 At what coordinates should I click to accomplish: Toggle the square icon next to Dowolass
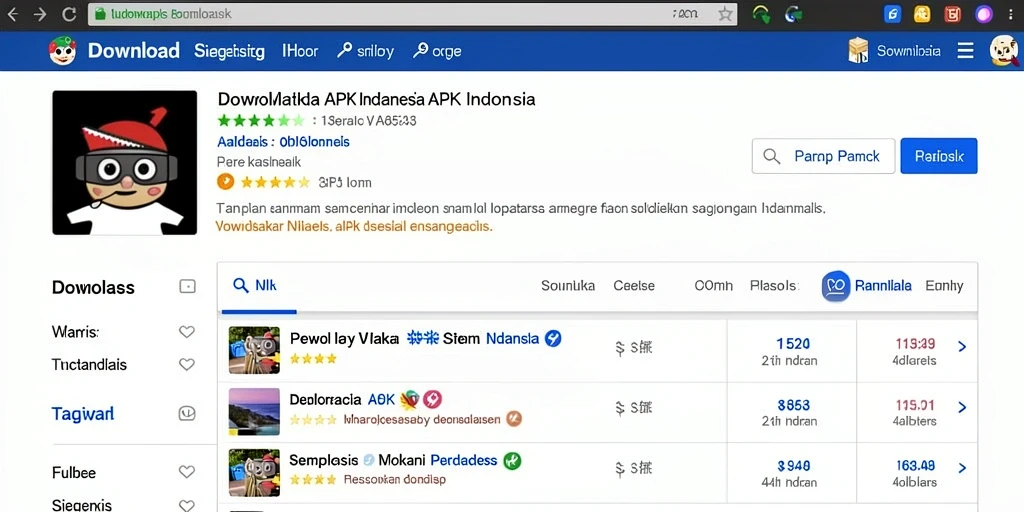tap(187, 287)
